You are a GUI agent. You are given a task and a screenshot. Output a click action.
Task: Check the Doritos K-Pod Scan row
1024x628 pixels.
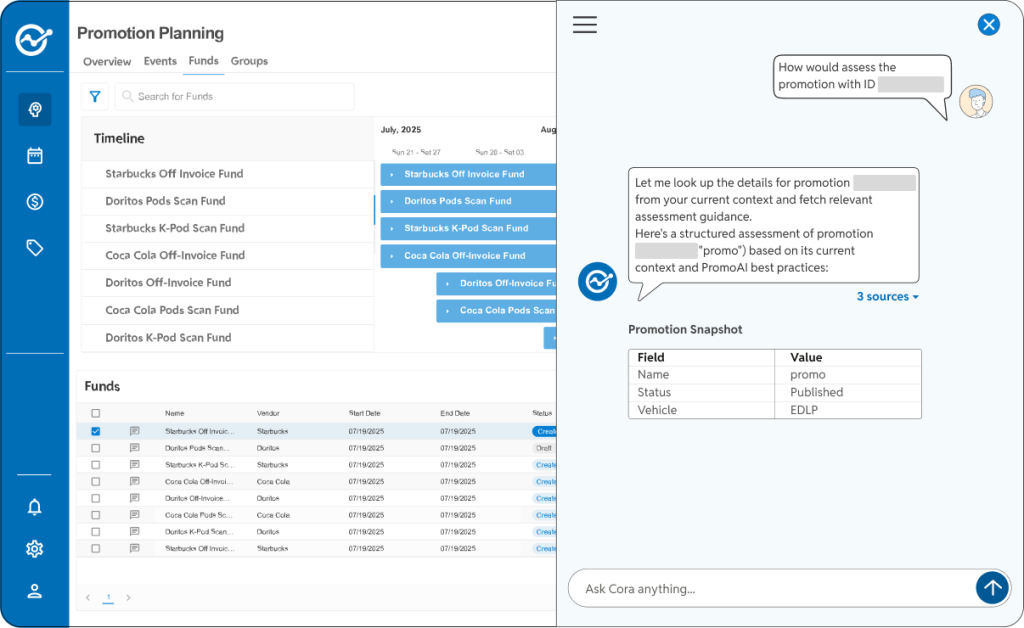click(x=96, y=532)
